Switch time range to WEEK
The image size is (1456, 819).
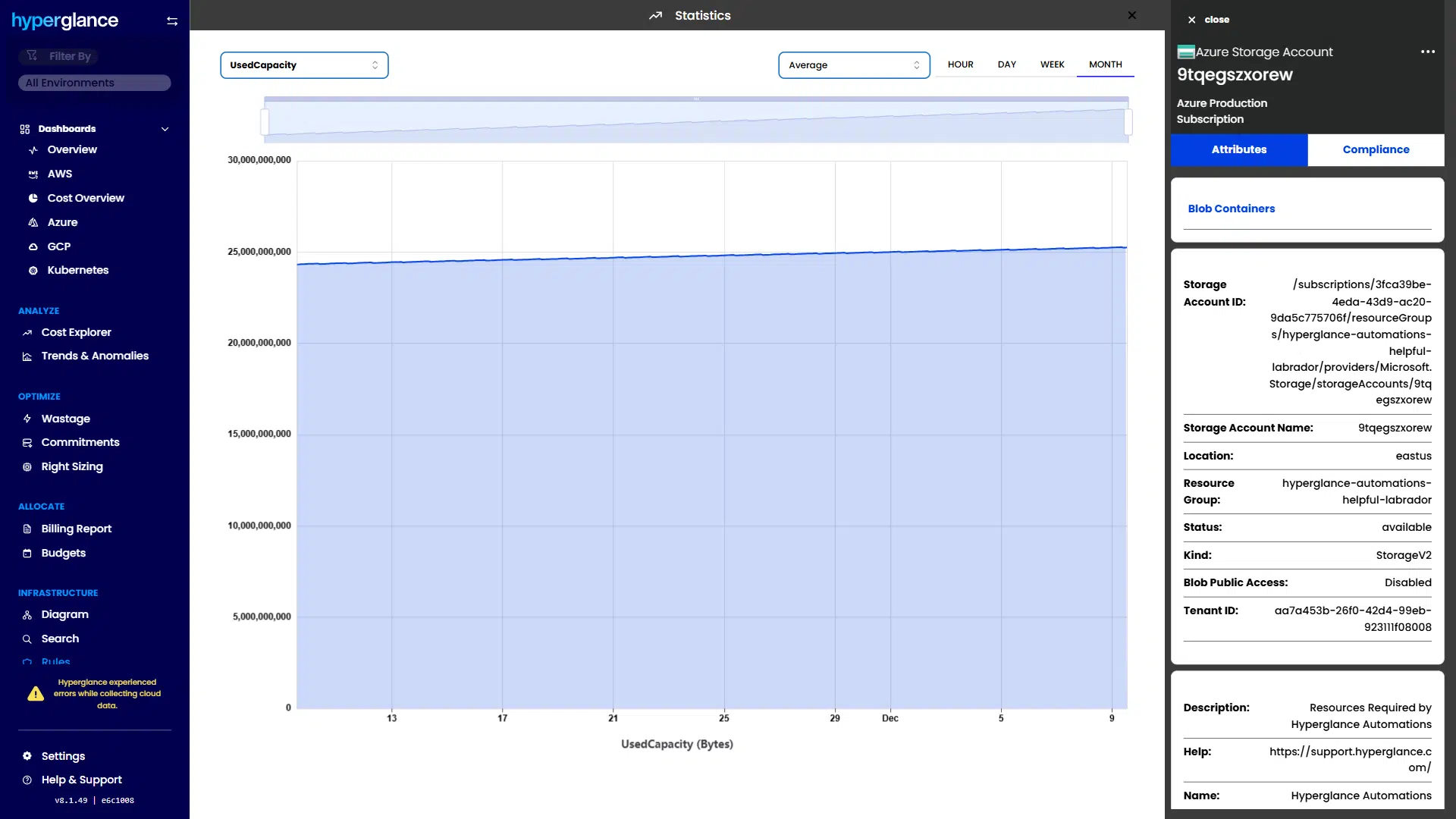pos(1052,64)
